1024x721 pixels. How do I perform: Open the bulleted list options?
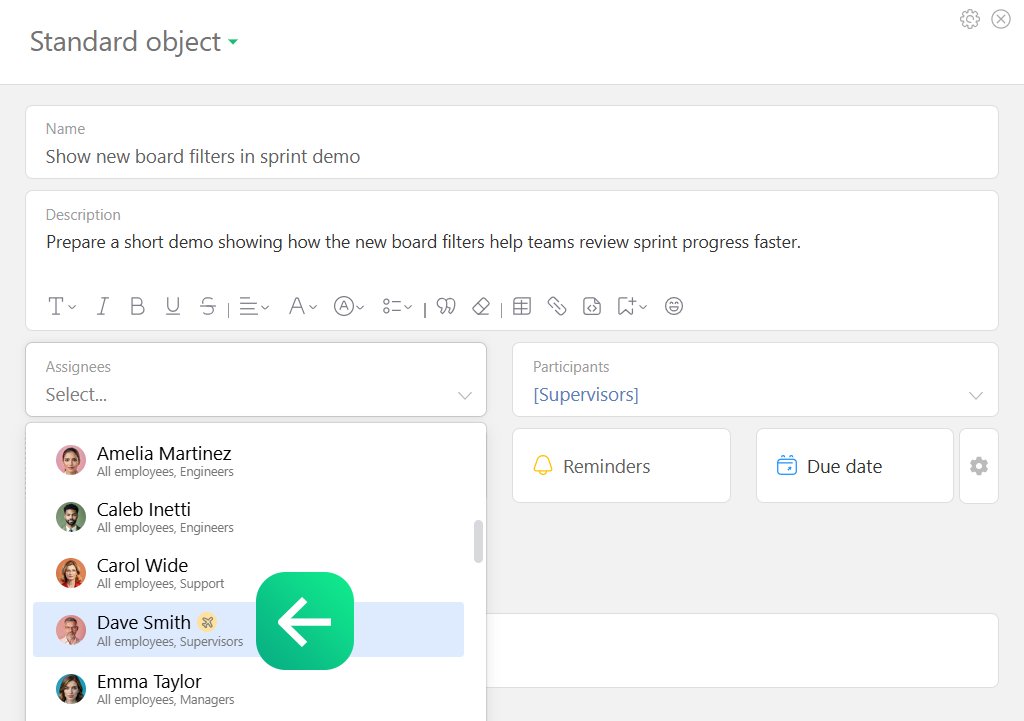397,306
